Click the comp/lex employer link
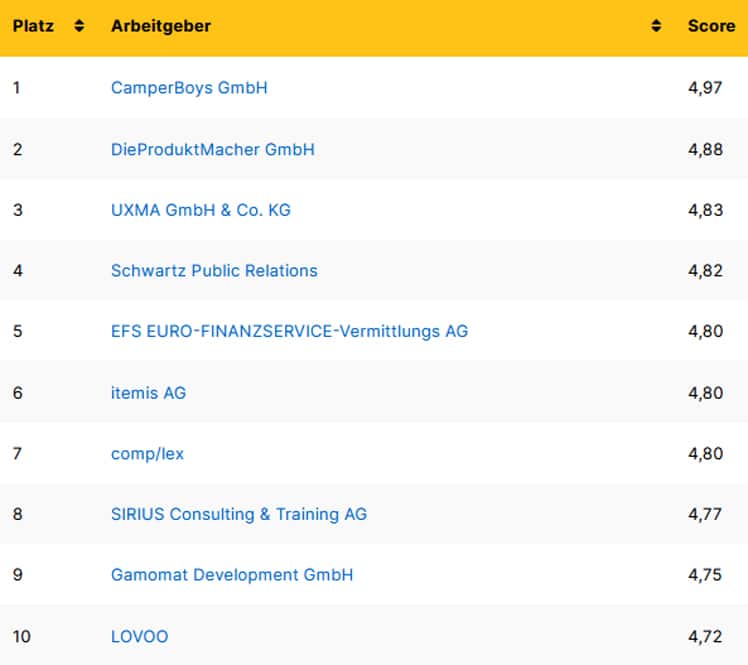This screenshot has width=748, height=665. pyautogui.click(x=147, y=454)
